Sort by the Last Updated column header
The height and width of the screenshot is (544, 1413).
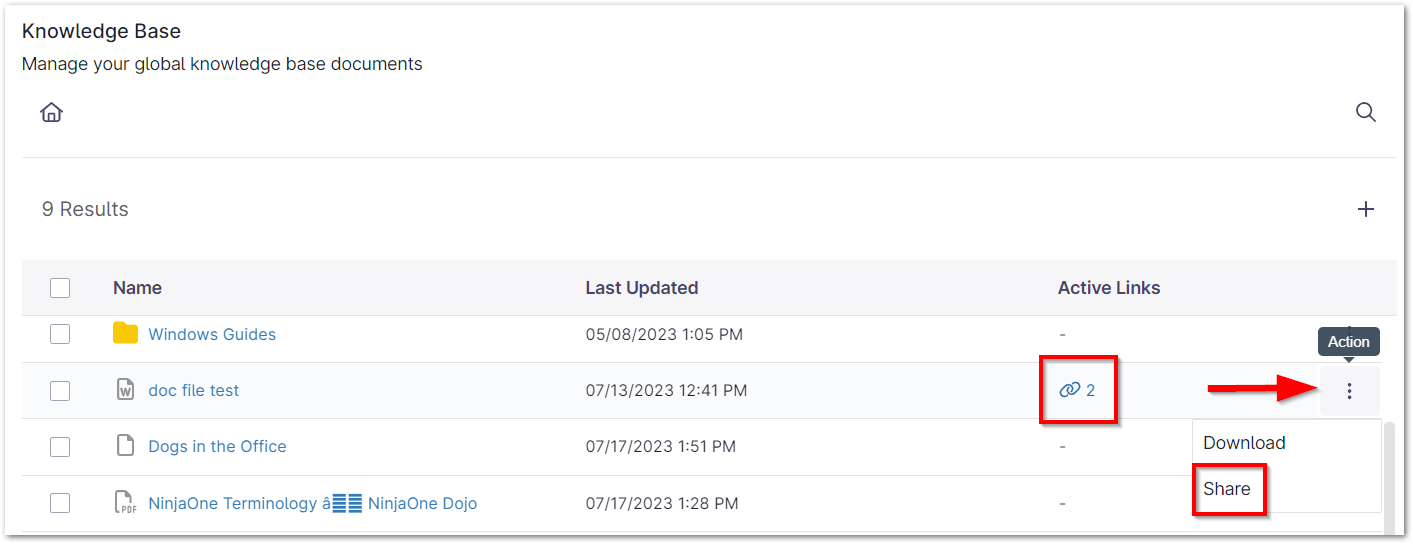pos(641,288)
